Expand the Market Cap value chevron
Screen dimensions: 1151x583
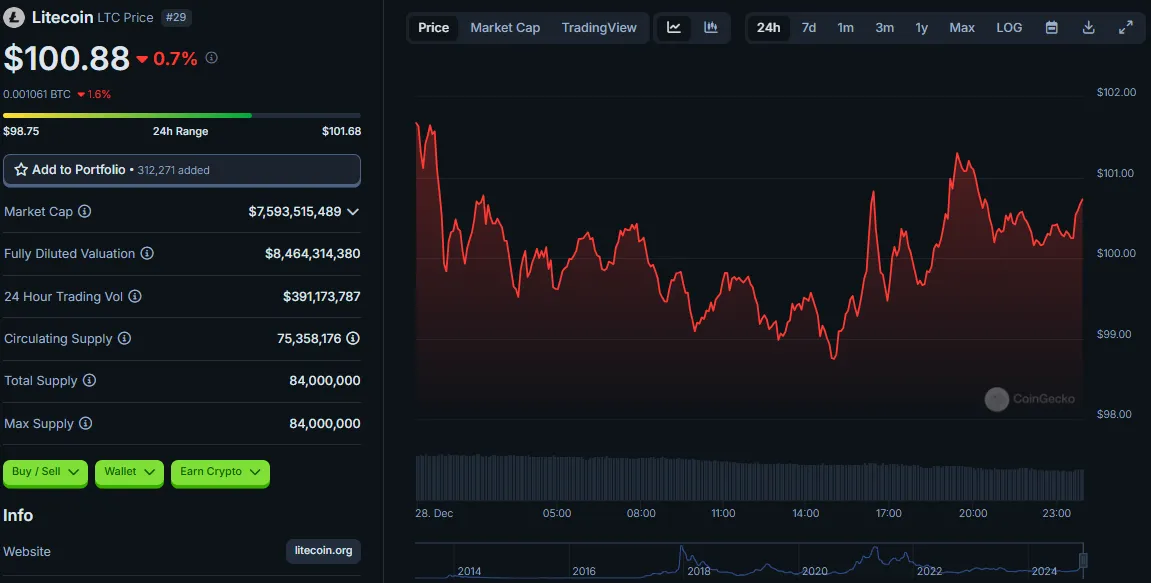tap(353, 211)
